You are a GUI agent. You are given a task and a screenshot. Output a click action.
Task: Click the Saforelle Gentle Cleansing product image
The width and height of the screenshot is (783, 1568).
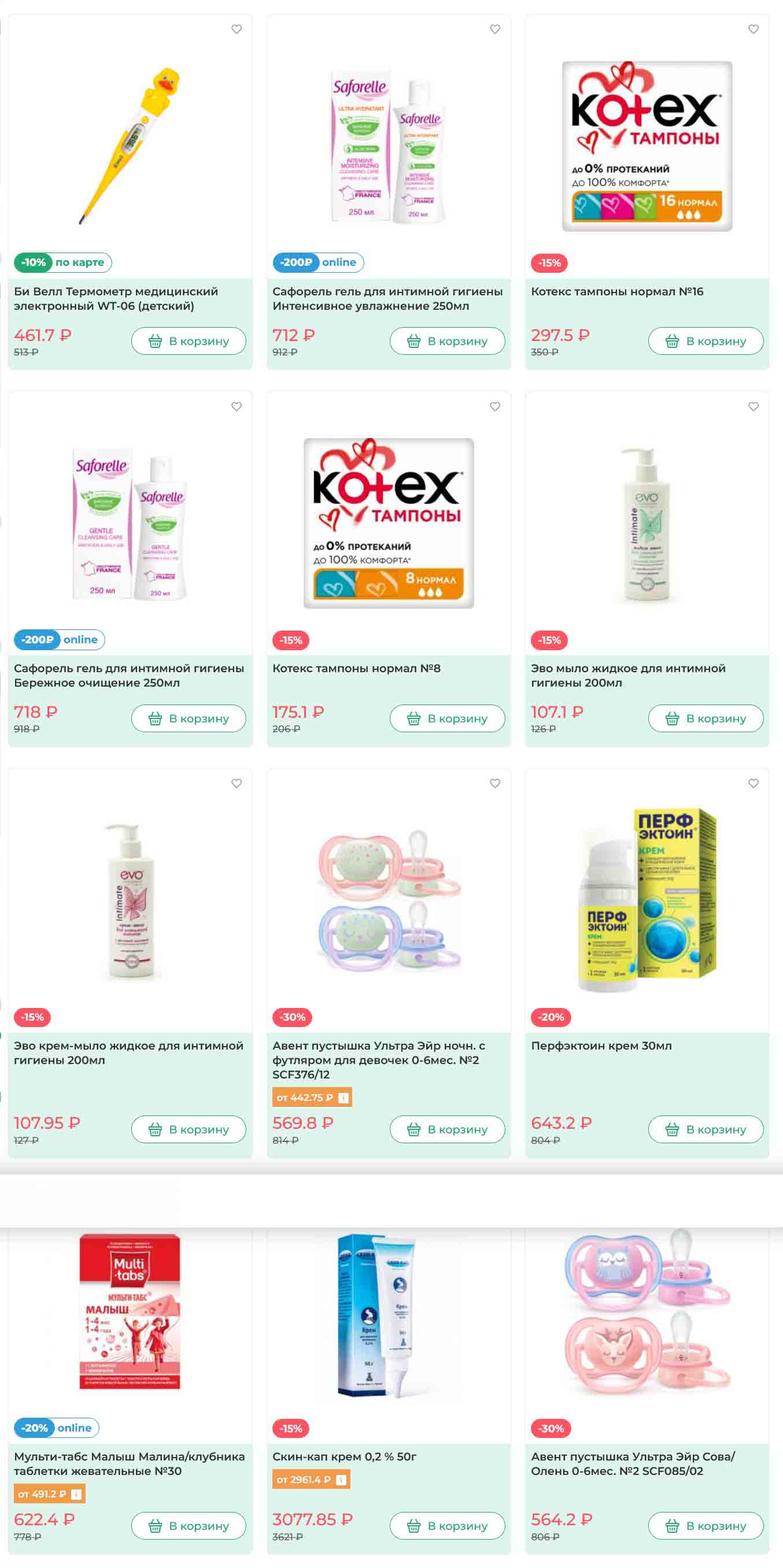point(130,525)
